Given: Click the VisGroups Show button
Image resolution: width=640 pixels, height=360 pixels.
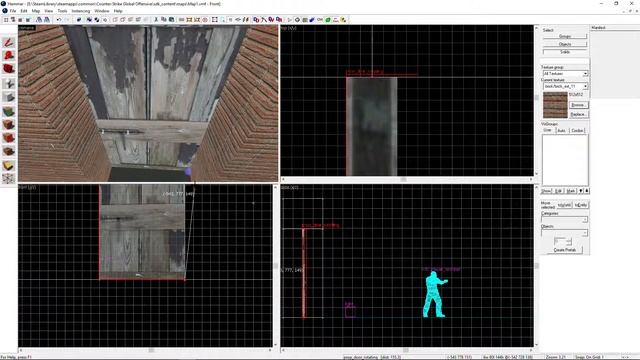Looking at the screenshot, I should pos(546,191).
